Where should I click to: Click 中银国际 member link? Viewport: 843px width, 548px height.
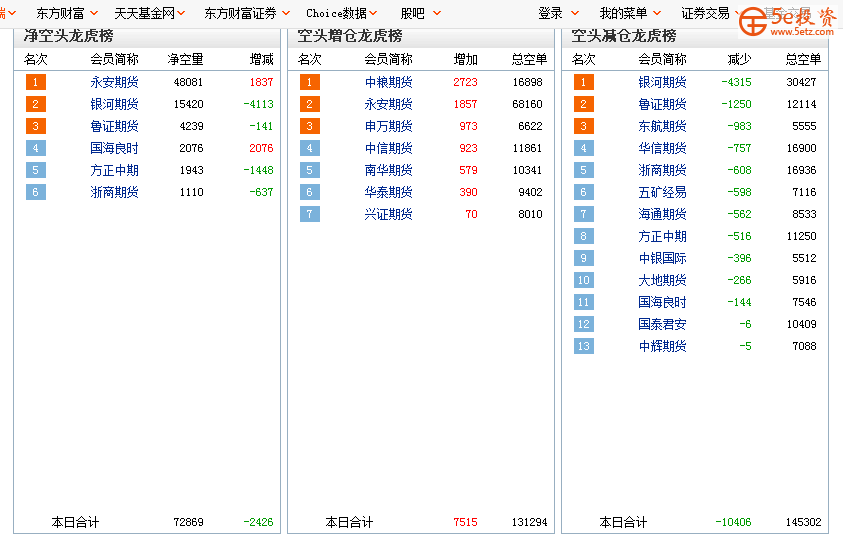coord(662,259)
